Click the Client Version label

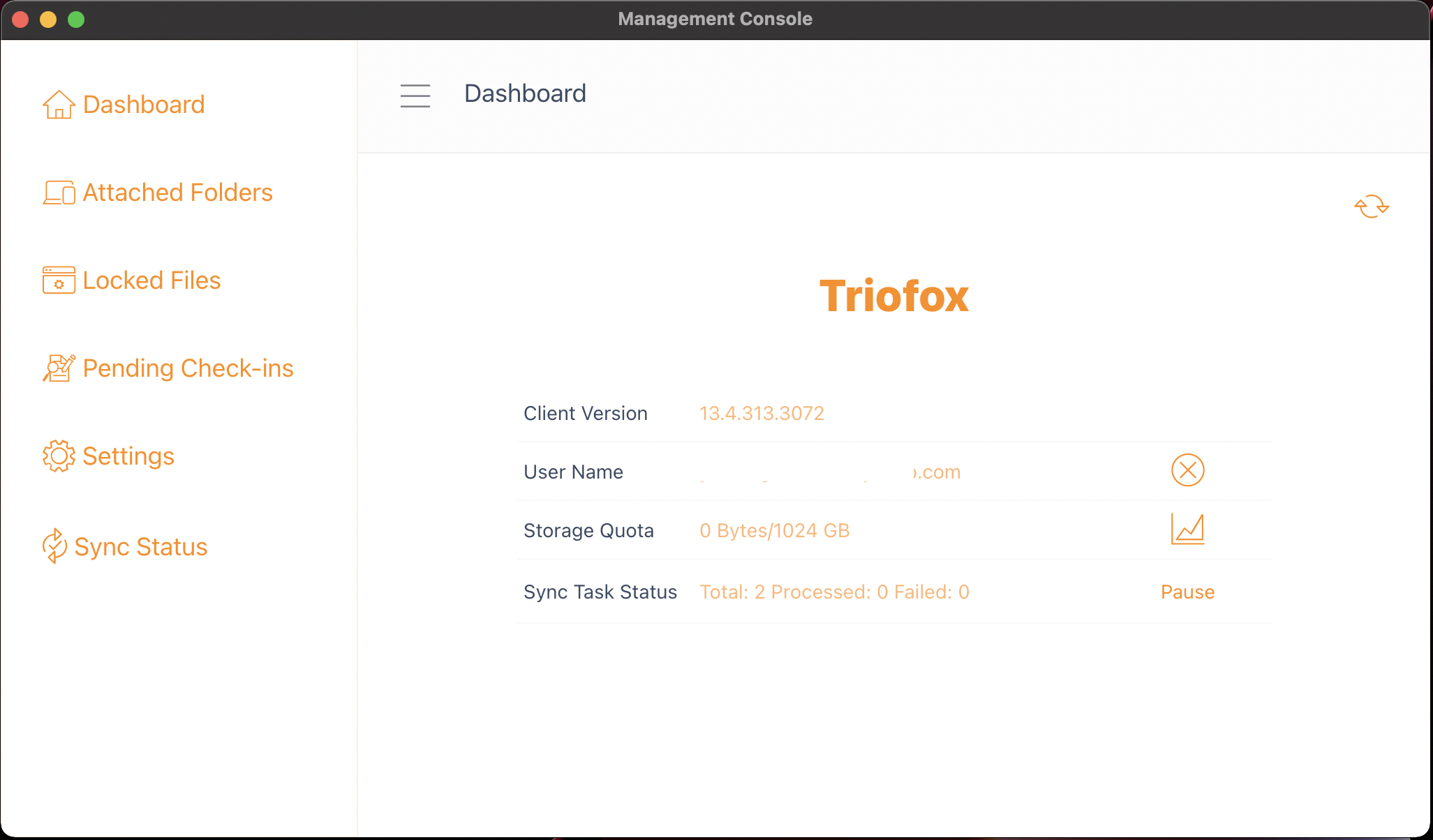[586, 414]
